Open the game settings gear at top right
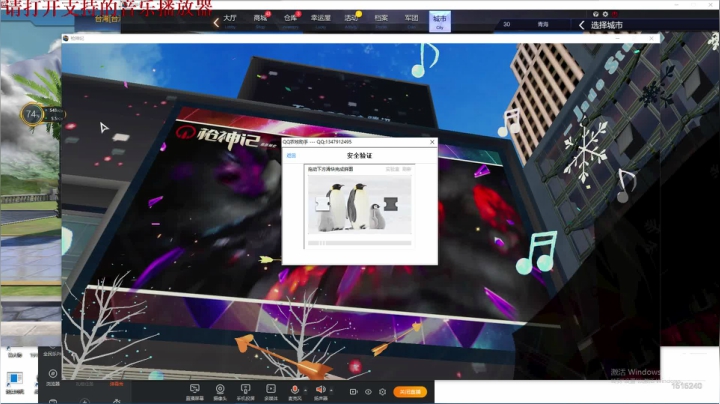Viewport: 720px width, 404px height. click(605, 14)
